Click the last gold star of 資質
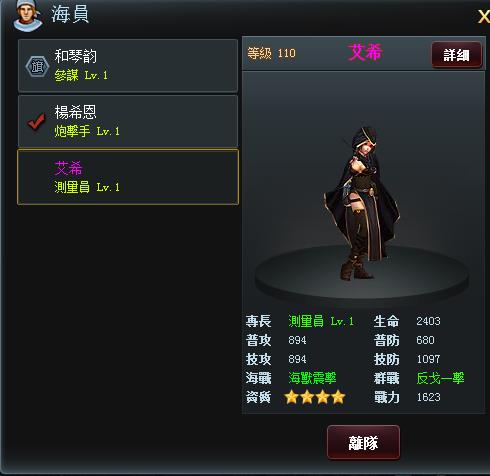The image size is (490, 476). [338, 397]
